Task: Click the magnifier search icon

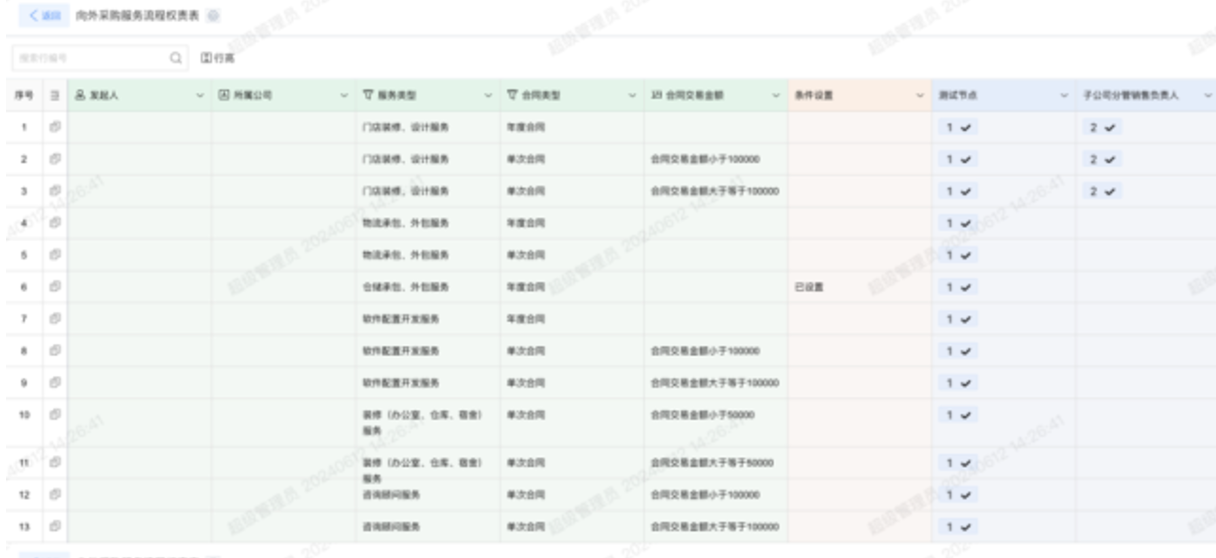Action: click(177, 59)
